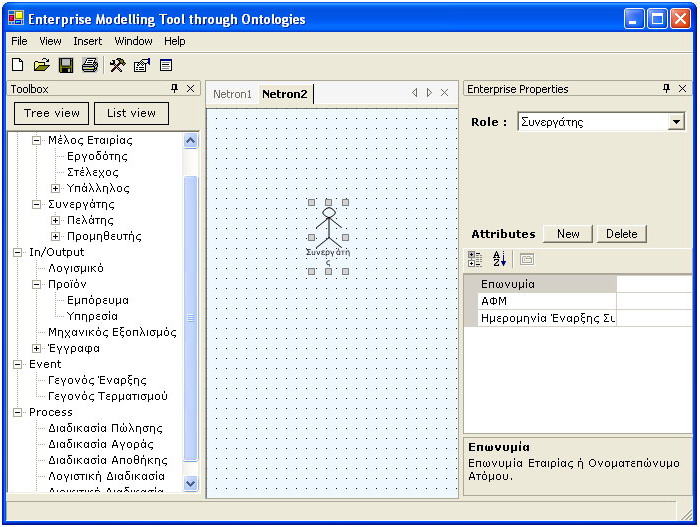Close the Toolbox panel
The width and height of the screenshot is (700, 527).
tap(191, 88)
